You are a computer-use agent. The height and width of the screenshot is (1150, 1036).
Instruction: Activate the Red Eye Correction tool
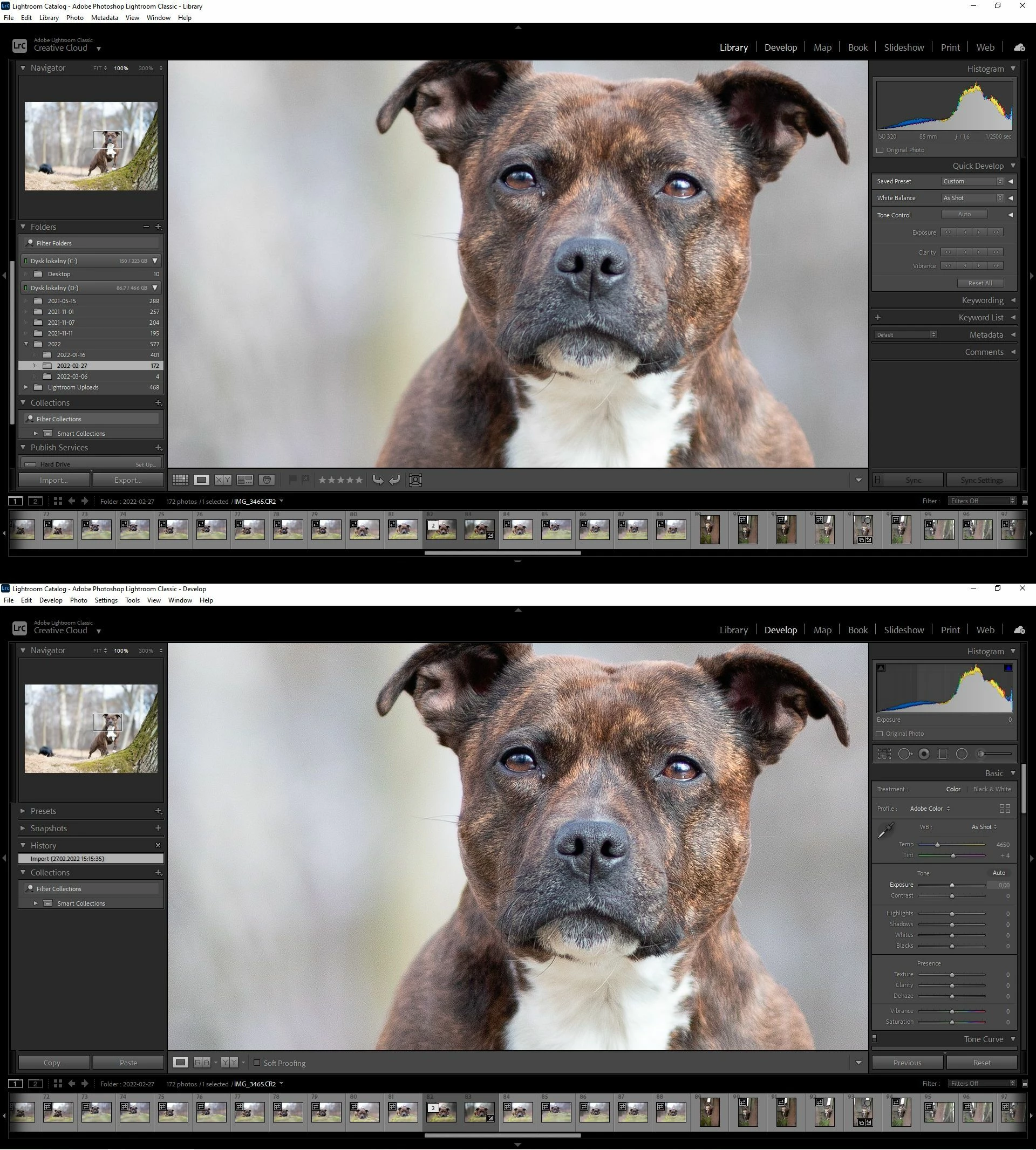click(x=924, y=754)
